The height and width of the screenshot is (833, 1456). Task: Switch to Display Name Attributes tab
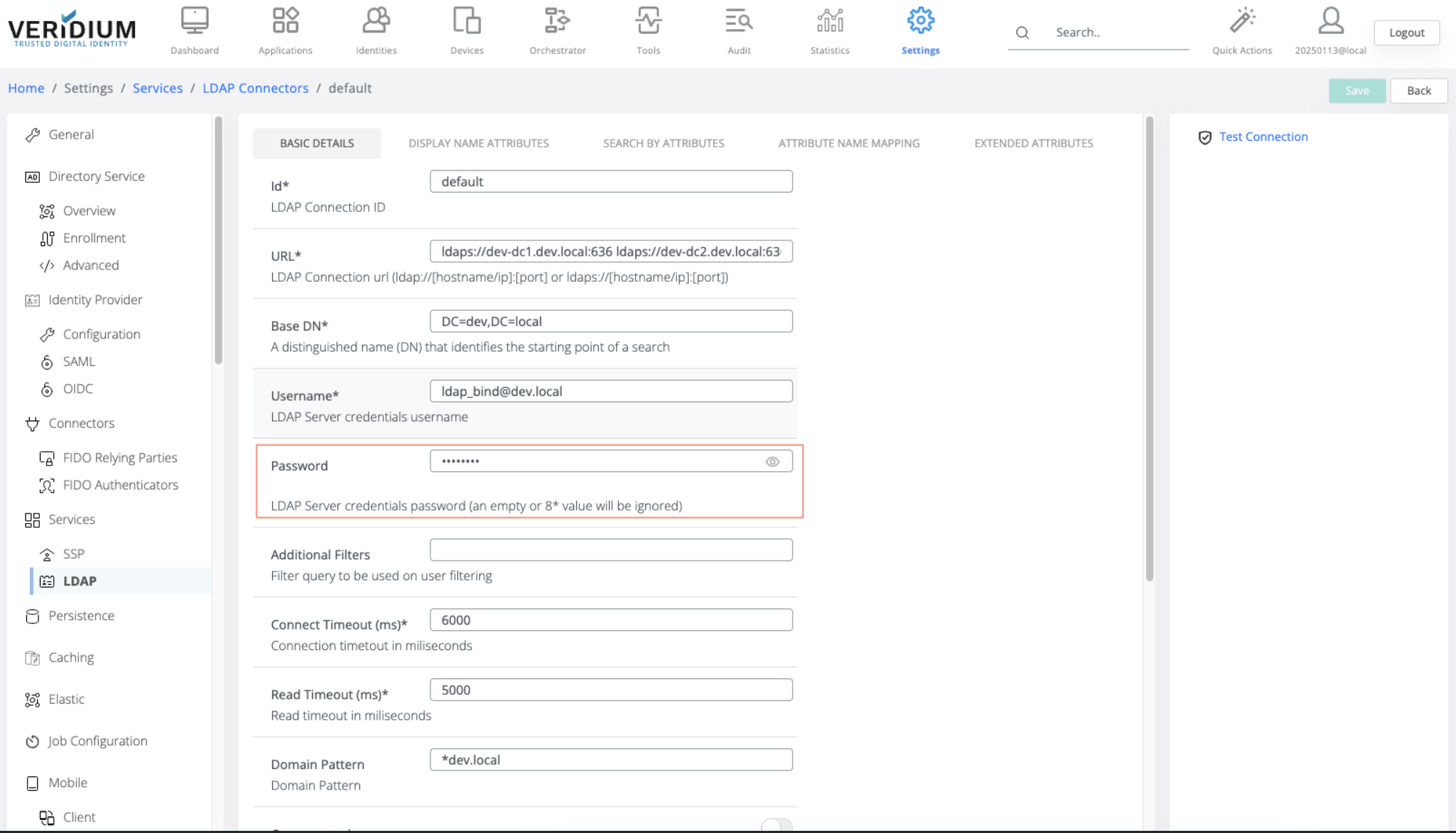pos(478,143)
